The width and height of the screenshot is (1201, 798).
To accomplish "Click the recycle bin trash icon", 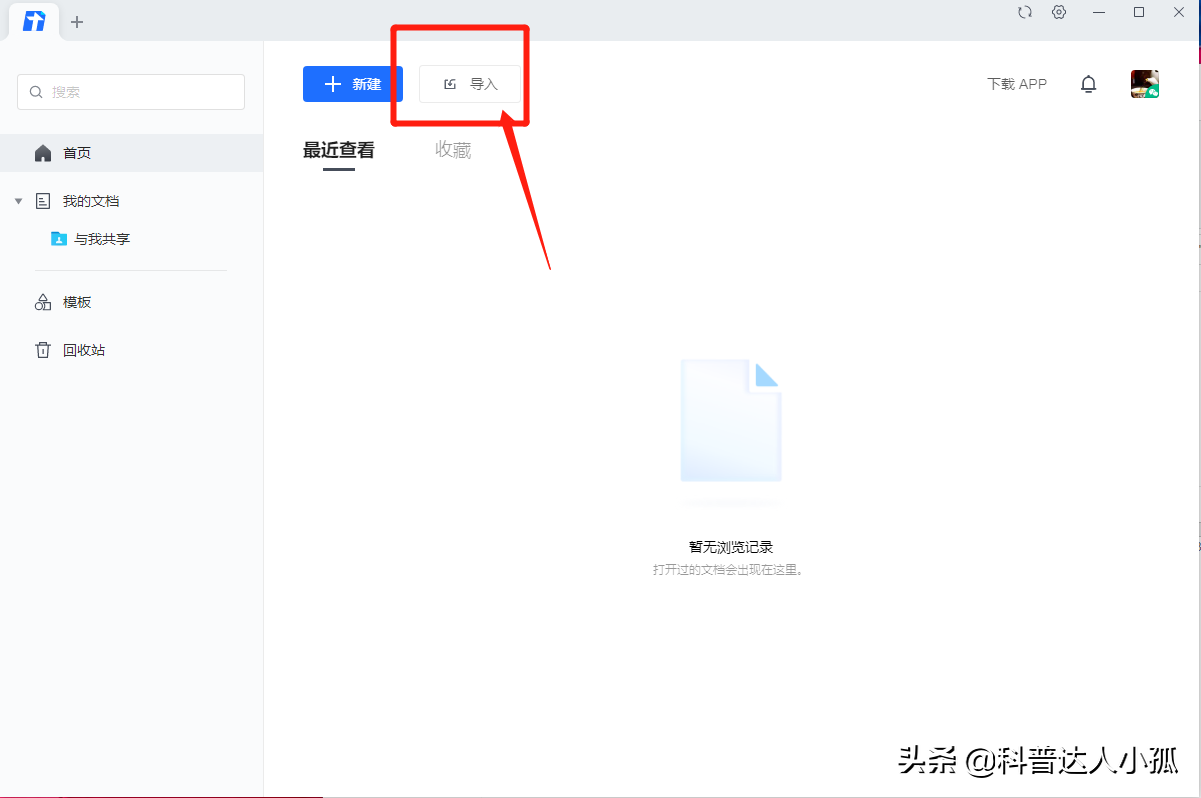I will (x=43, y=350).
